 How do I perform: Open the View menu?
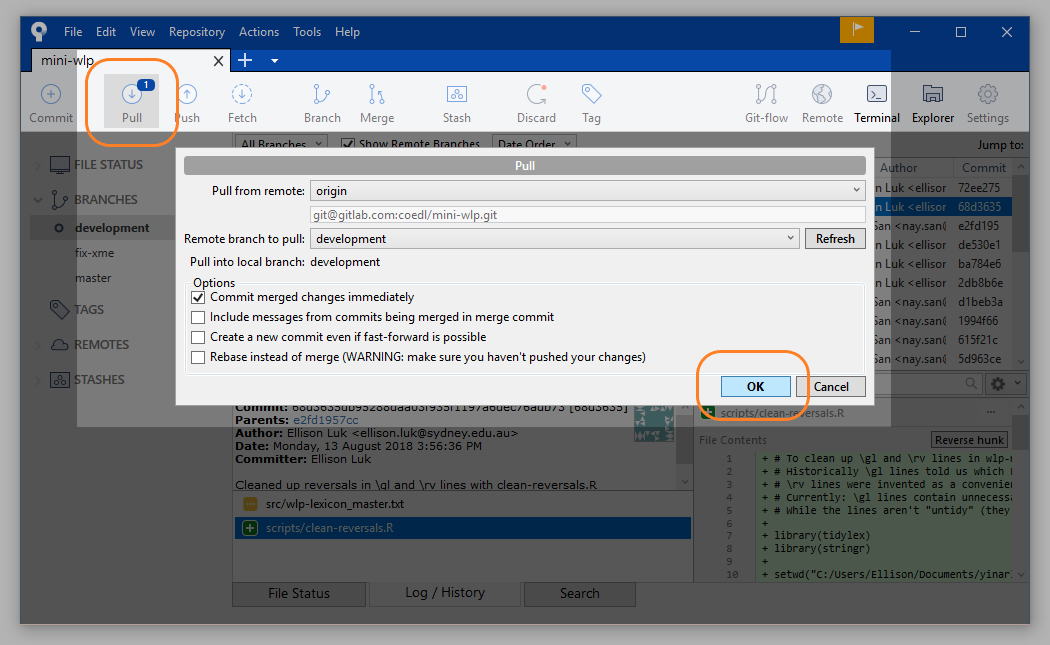[142, 31]
